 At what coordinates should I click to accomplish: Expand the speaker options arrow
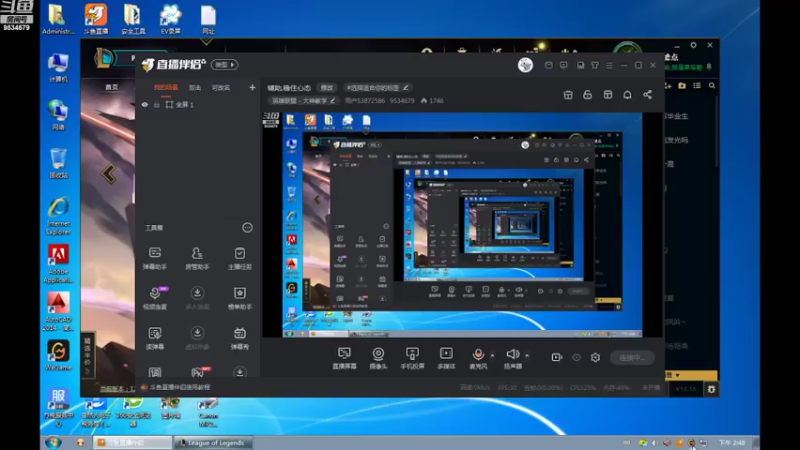pyautogui.click(x=527, y=355)
